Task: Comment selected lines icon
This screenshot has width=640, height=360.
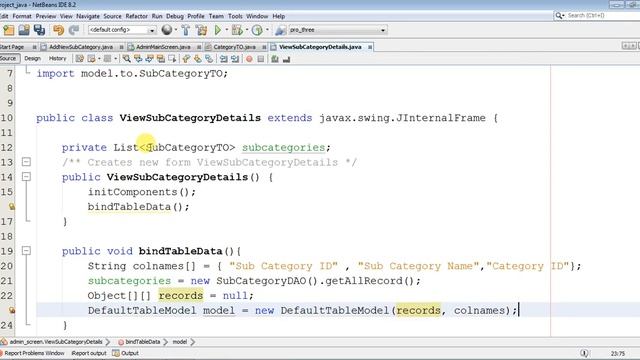Action: (275, 59)
